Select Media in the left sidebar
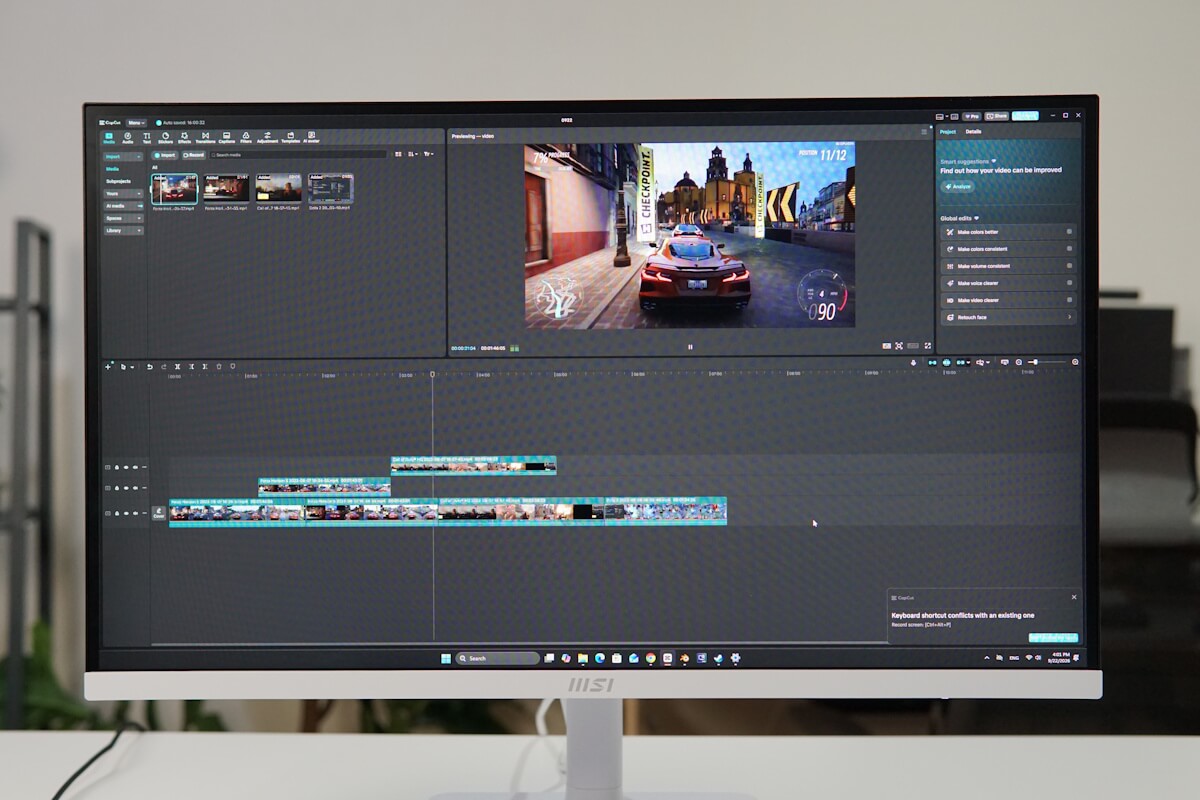Image resolution: width=1200 pixels, height=800 pixels. (113, 169)
